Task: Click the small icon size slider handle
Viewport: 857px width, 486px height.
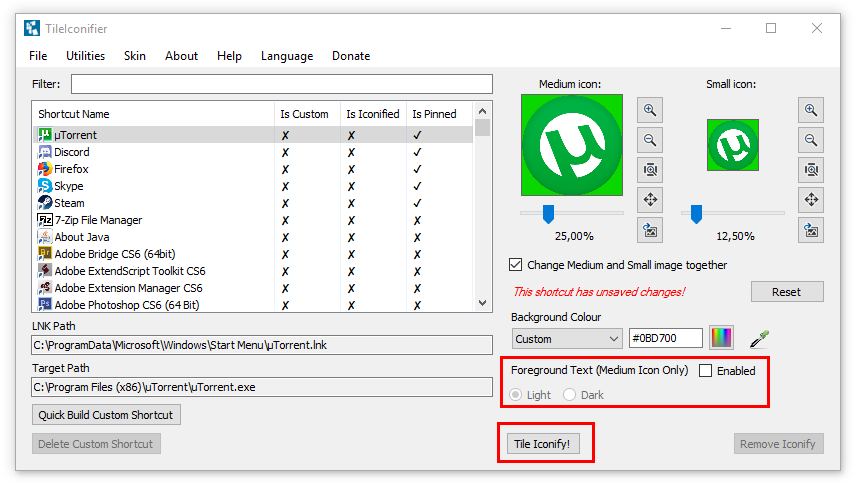Action: point(696,214)
